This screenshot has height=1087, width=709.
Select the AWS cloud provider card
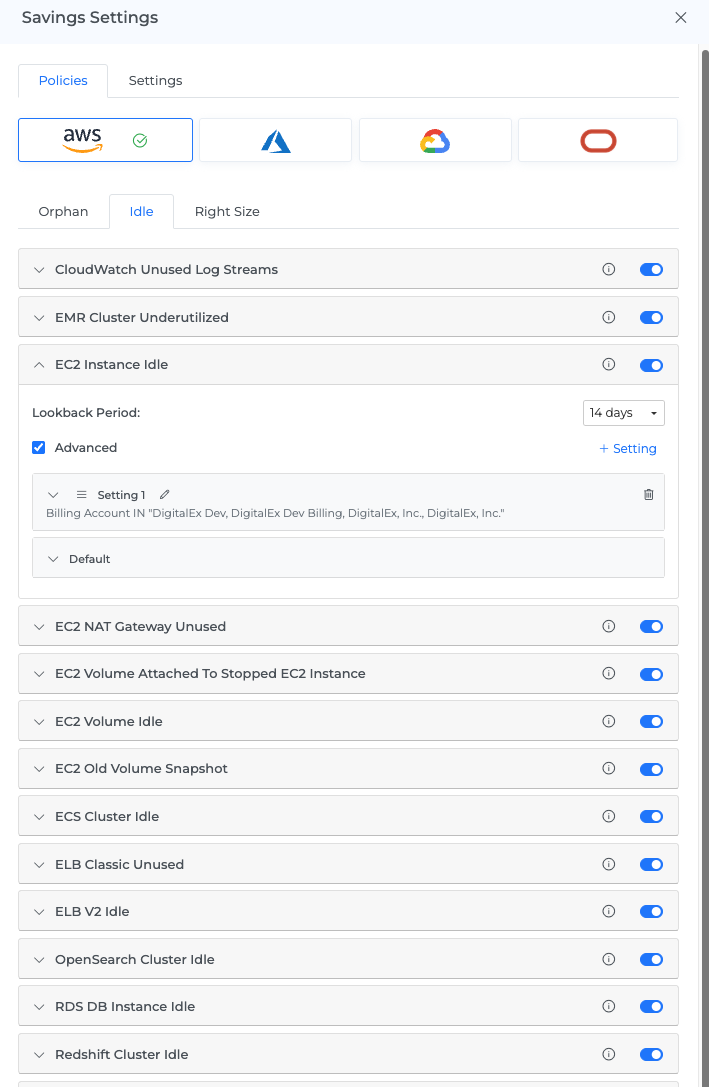pyautogui.click(x=105, y=140)
